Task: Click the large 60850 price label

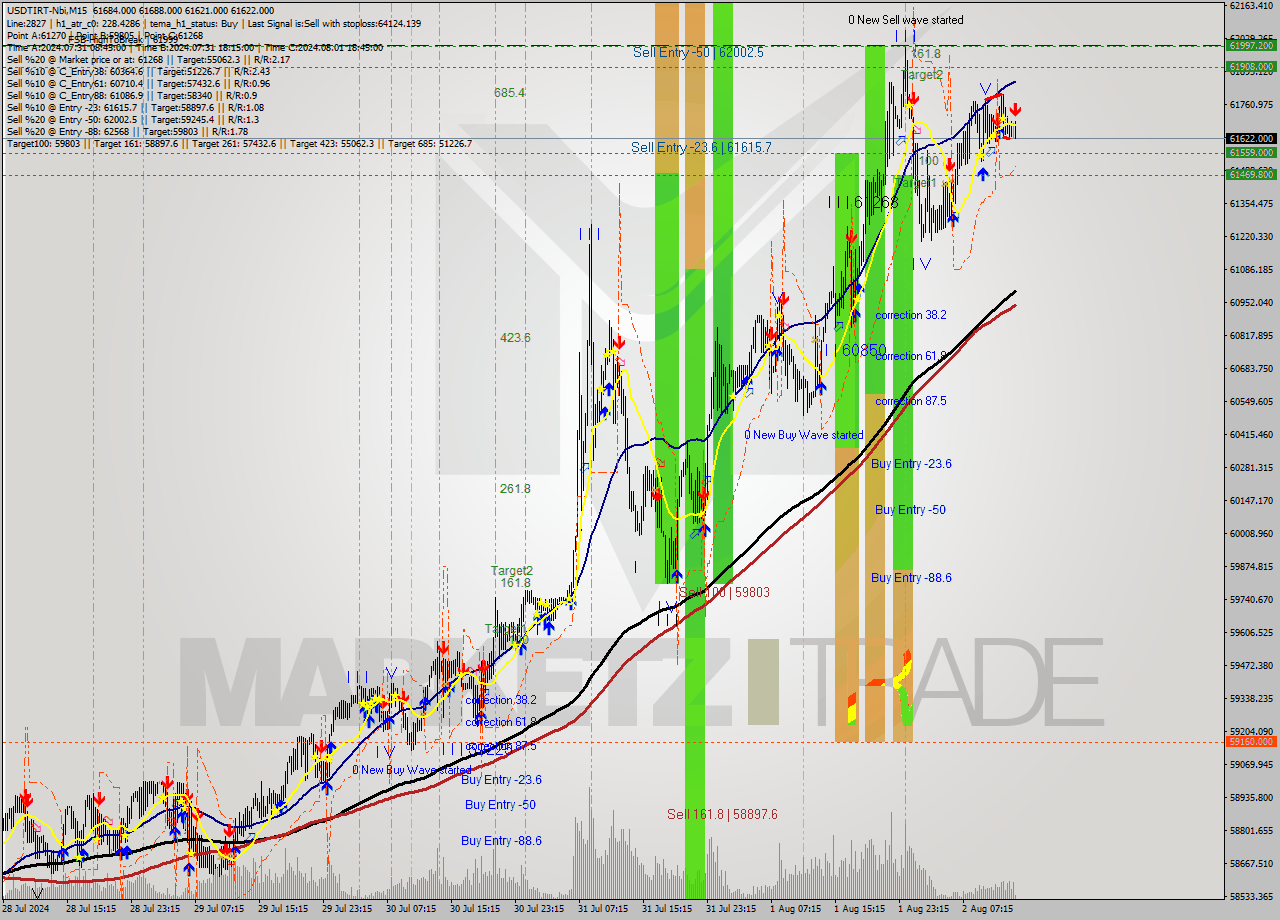Action: (864, 350)
